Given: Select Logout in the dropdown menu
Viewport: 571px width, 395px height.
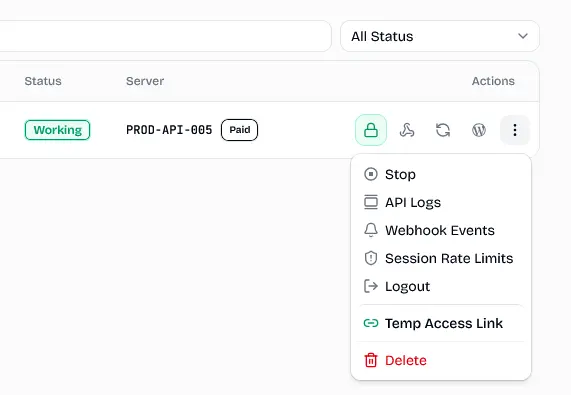Looking at the screenshot, I should coord(441,287).
